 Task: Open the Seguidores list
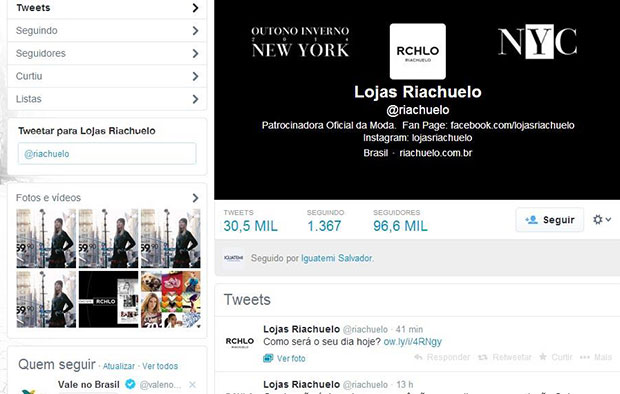107,53
